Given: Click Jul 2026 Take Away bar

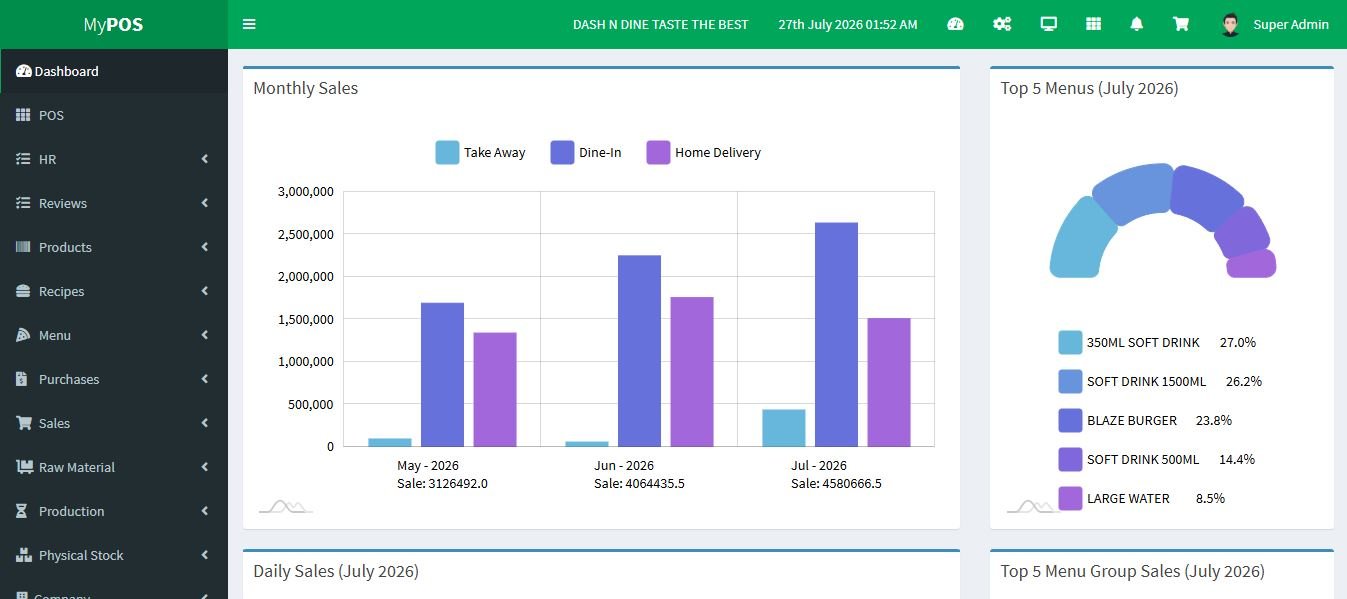Looking at the screenshot, I should click(784, 428).
